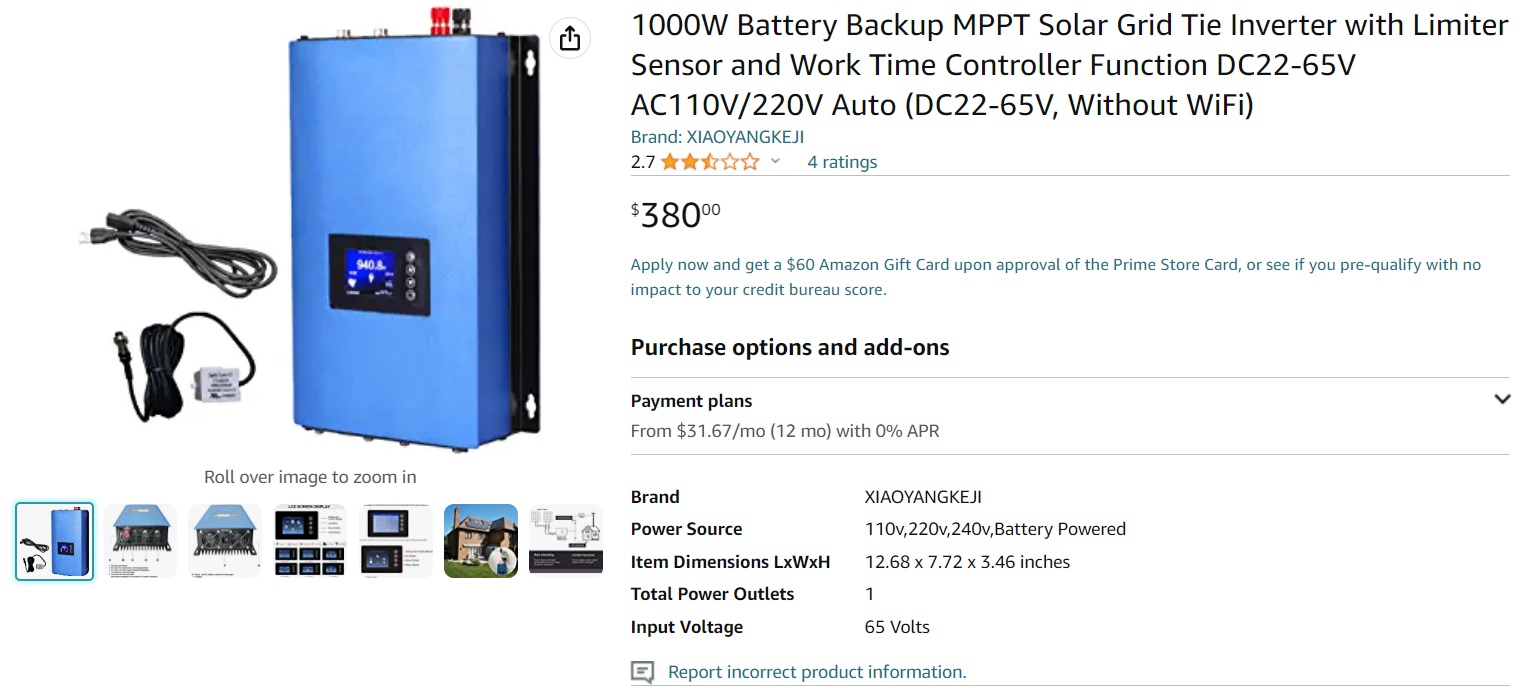View the 4 ratings link

click(x=842, y=162)
